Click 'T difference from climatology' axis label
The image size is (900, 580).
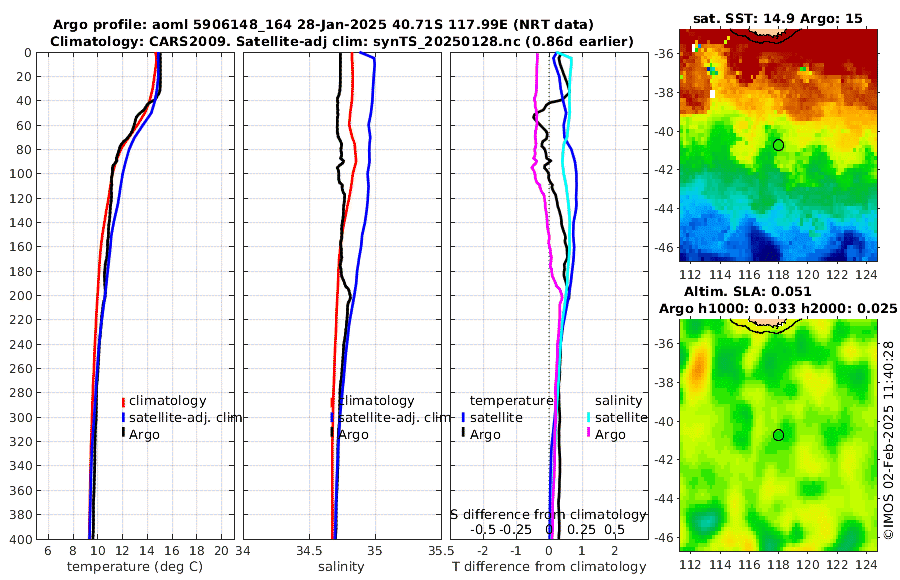click(549, 567)
